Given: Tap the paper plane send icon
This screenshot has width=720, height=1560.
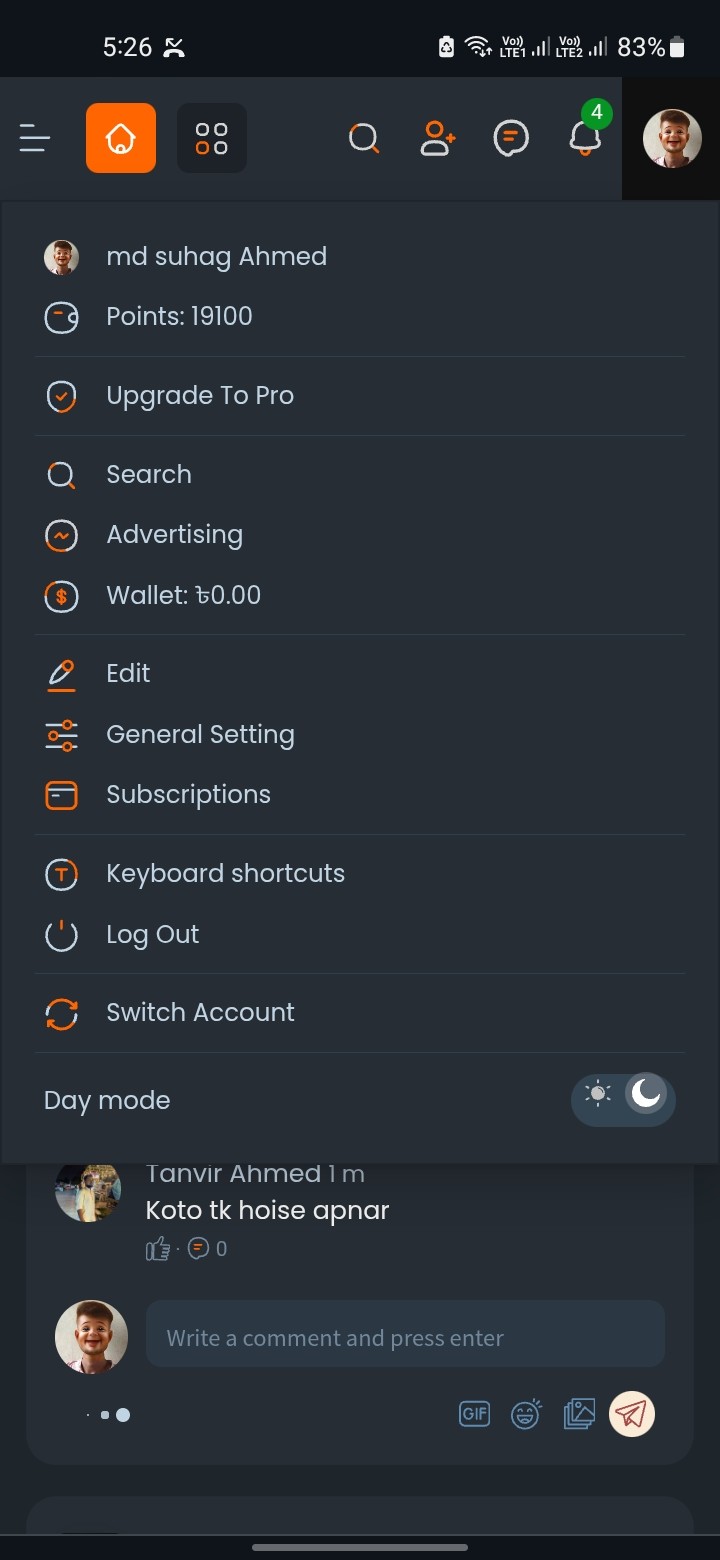Looking at the screenshot, I should [x=632, y=1414].
